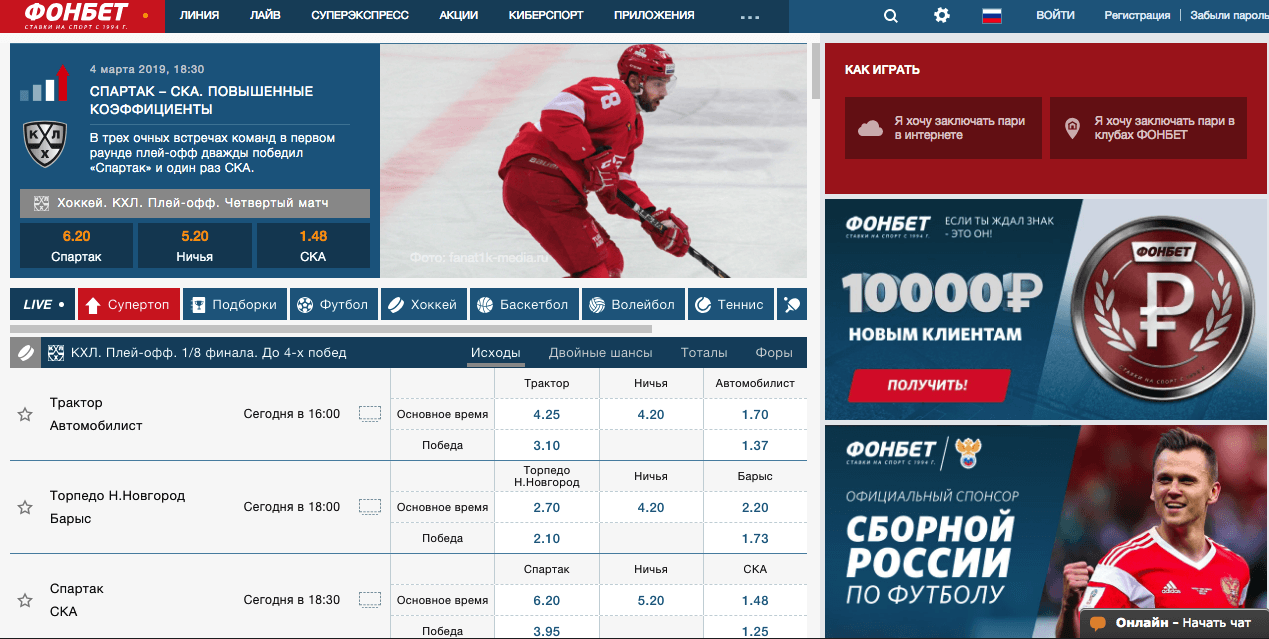This screenshot has width=1269, height=639.
Task: Open the more menu three dots
Action: (x=749, y=17)
